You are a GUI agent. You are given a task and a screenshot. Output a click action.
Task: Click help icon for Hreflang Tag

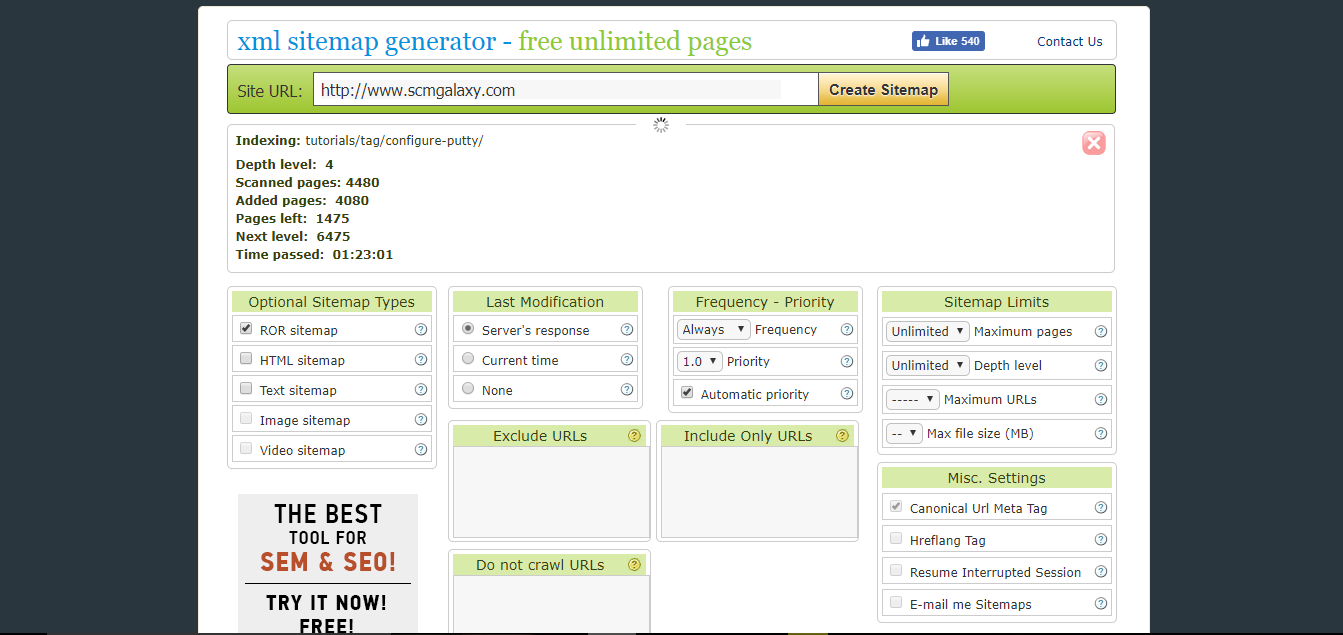tap(1101, 540)
